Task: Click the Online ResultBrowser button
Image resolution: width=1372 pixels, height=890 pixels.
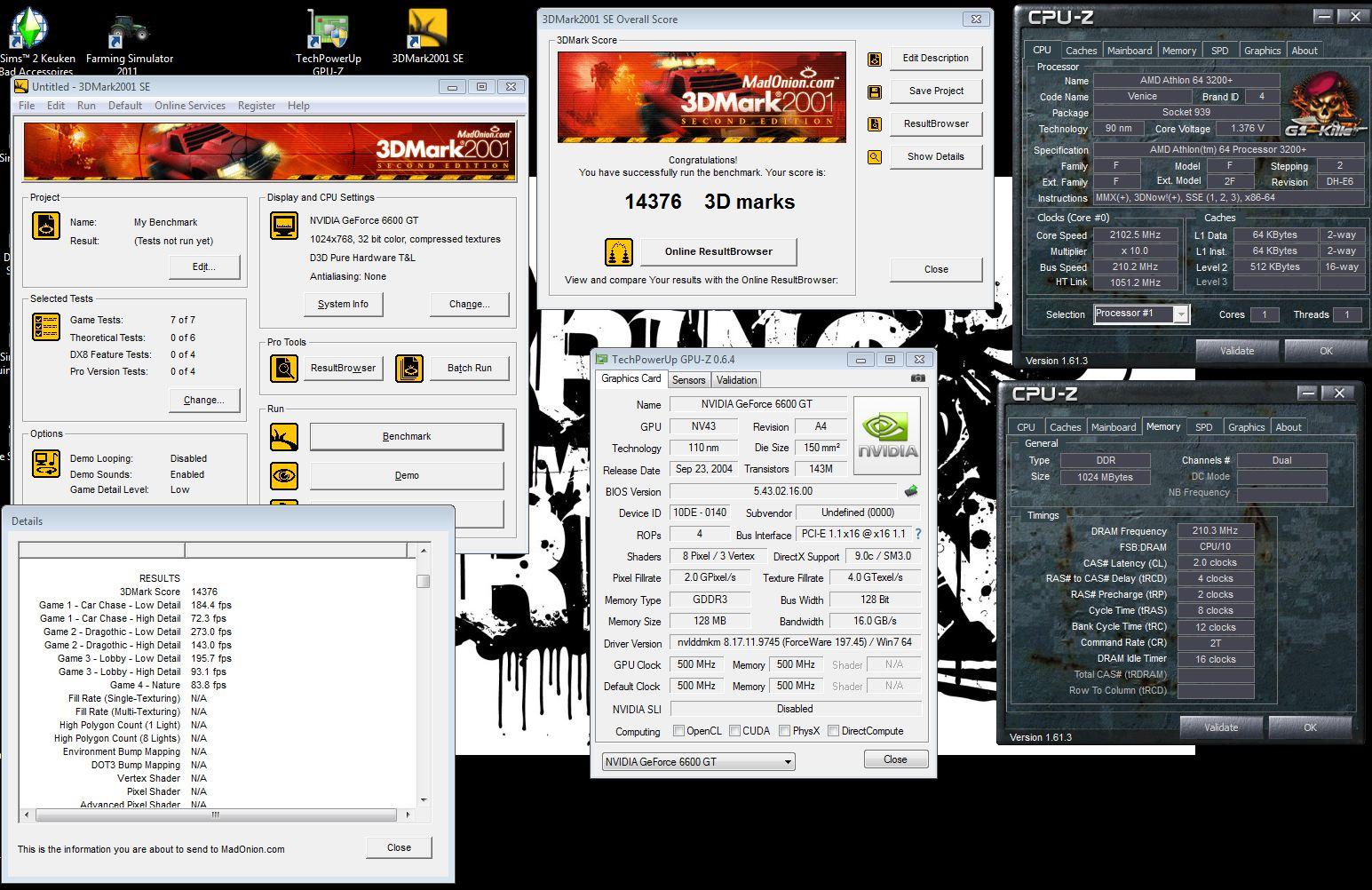Action: pyautogui.click(x=718, y=252)
